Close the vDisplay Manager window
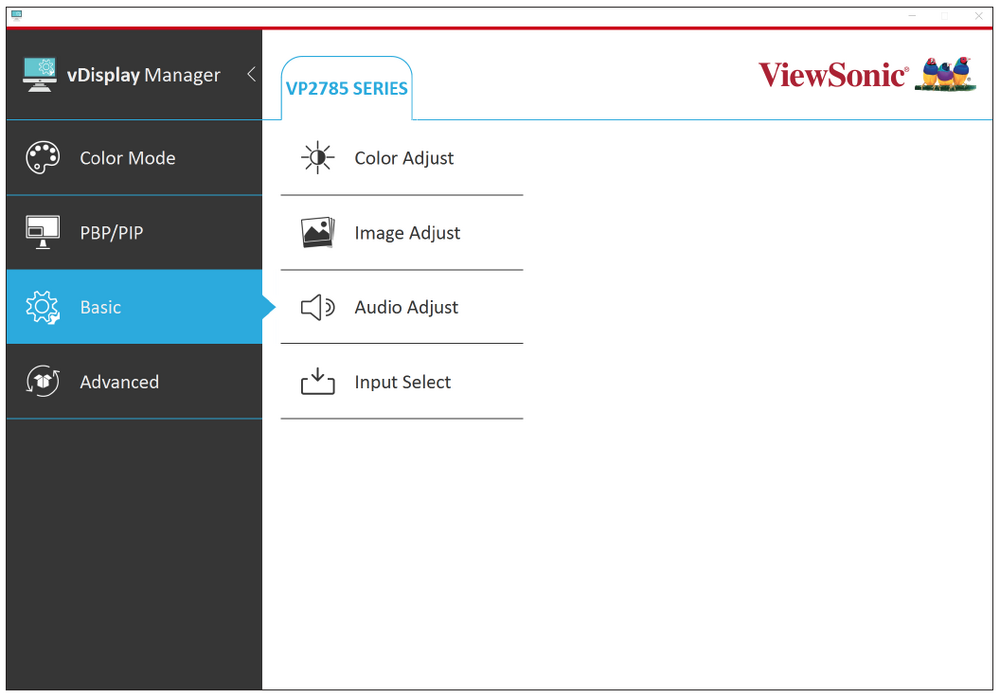This screenshot has height=698, width=1000. point(978,15)
